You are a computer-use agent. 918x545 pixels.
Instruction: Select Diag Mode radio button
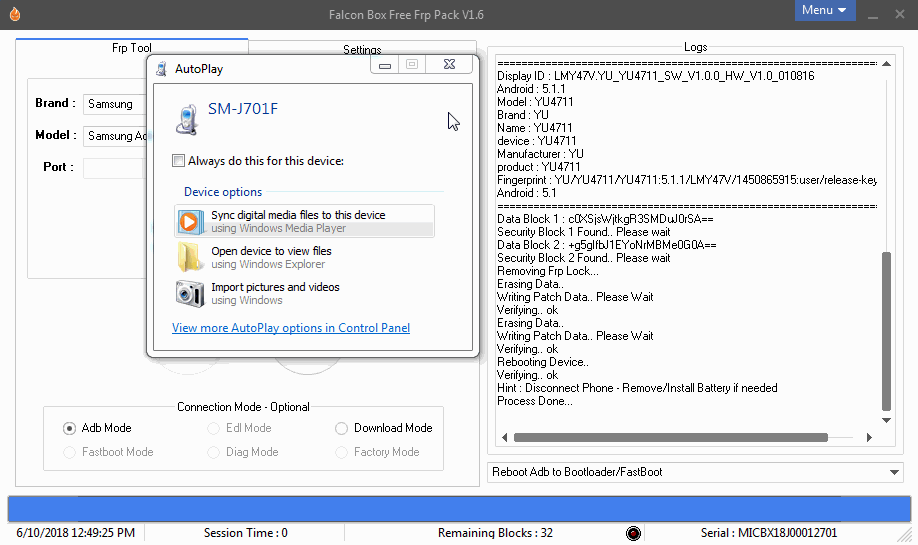click(213, 453)
